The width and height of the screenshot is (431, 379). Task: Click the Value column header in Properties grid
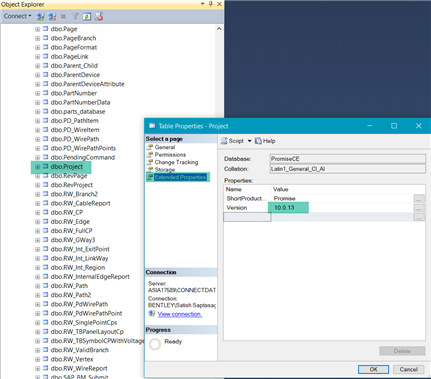pos(348,189)
